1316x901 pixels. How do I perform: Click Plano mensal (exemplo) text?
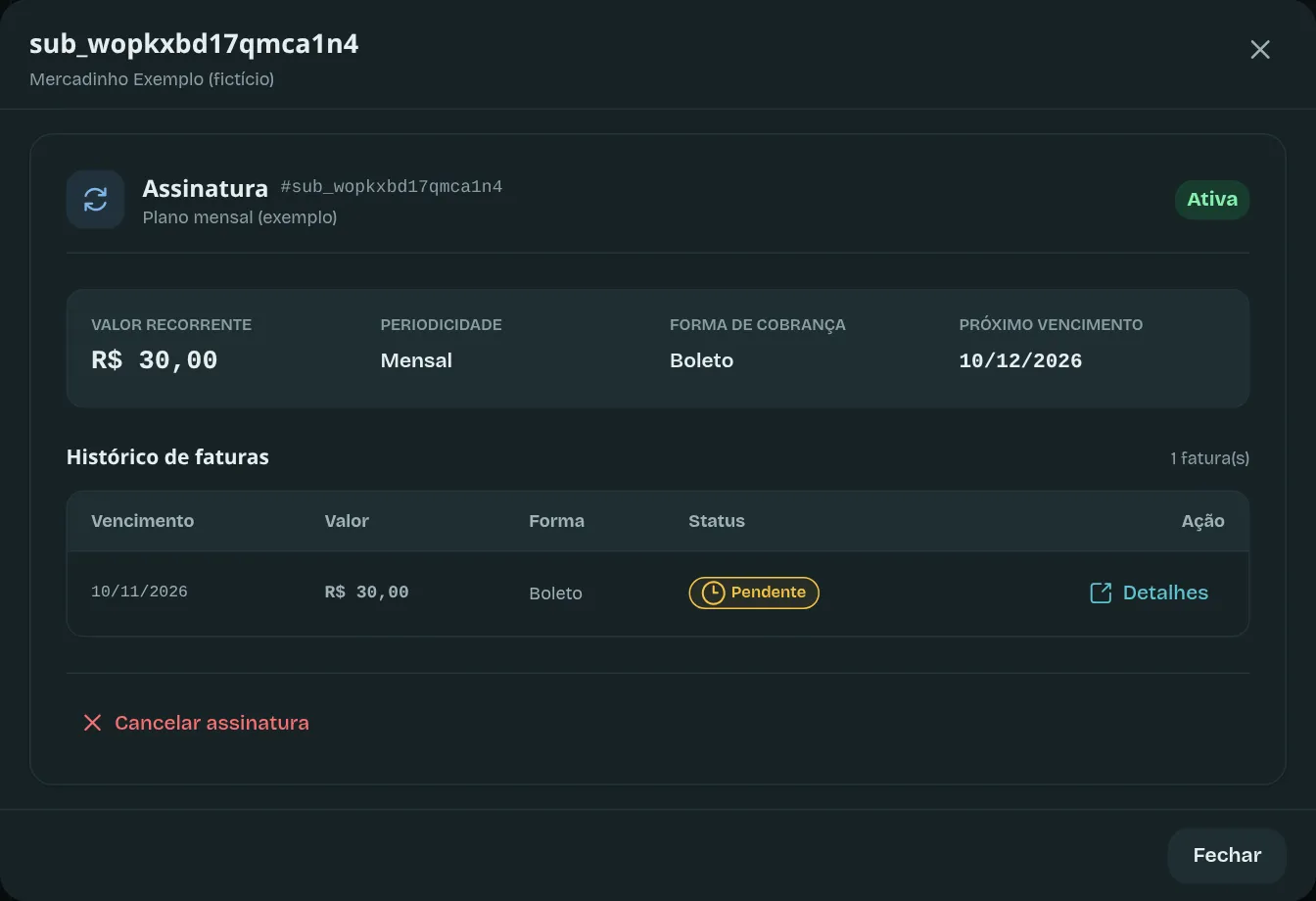point(240,217)
